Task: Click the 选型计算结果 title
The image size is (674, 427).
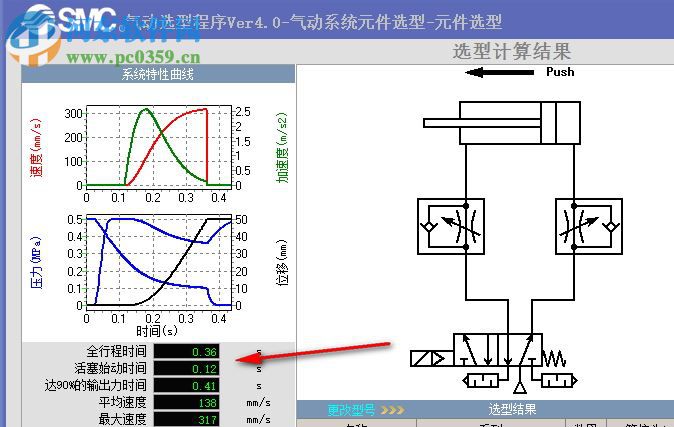Action: [x=512, y=51]
